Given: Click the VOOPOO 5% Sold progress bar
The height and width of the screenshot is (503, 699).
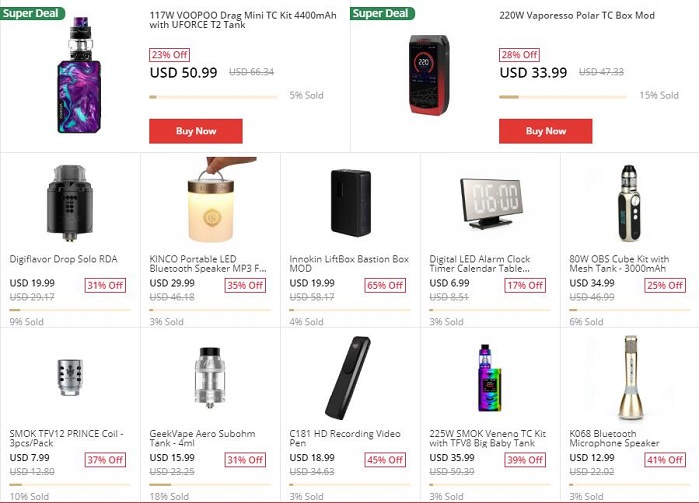Looking at the screenshot, I should coord(214,97).
